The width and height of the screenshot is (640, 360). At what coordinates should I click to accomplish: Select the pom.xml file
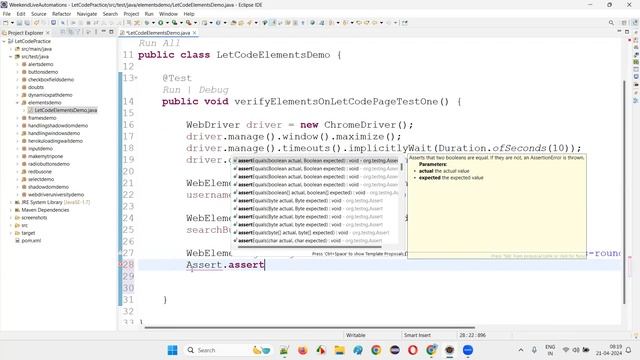(31, 241)
